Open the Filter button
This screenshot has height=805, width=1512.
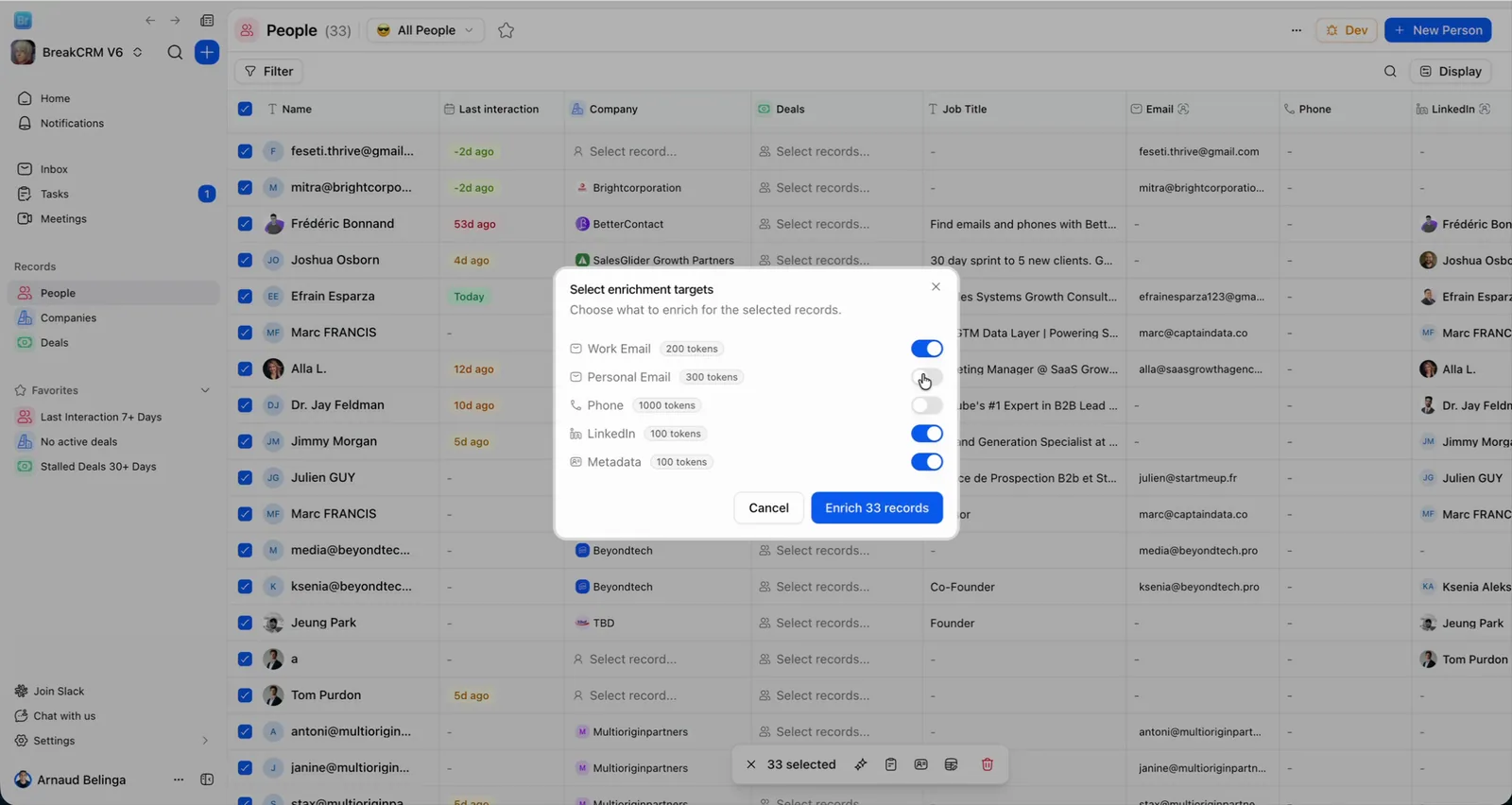tap(268, 71)
